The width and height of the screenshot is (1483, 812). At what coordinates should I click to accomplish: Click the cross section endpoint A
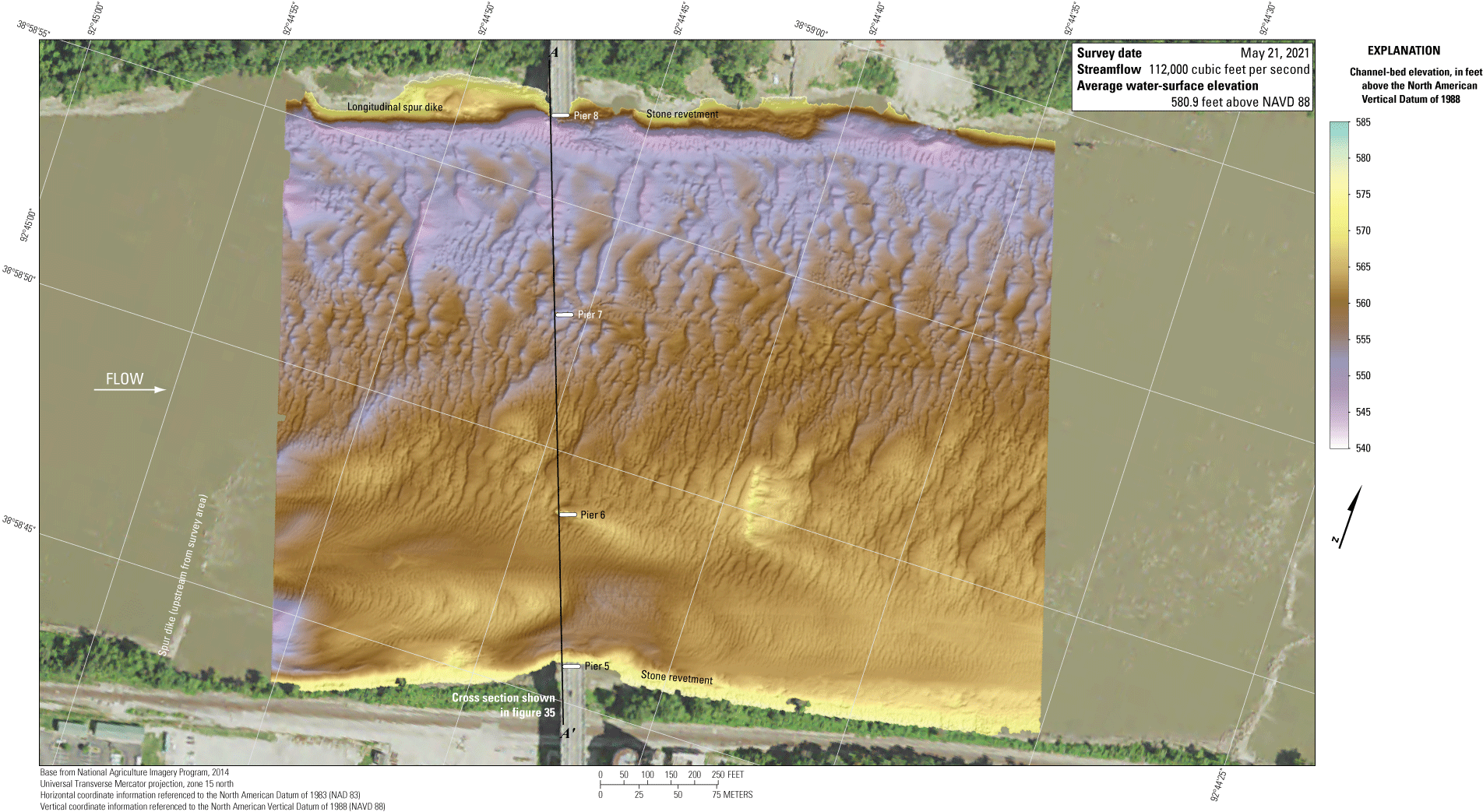pos(554,53)
